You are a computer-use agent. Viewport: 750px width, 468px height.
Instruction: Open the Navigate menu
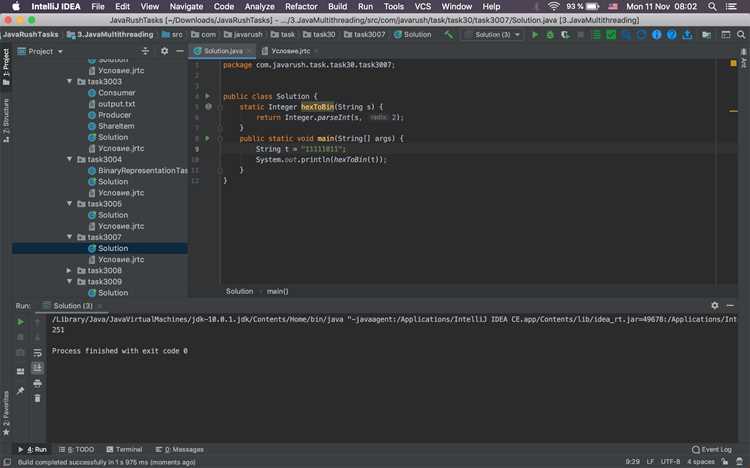click(186, 7)
